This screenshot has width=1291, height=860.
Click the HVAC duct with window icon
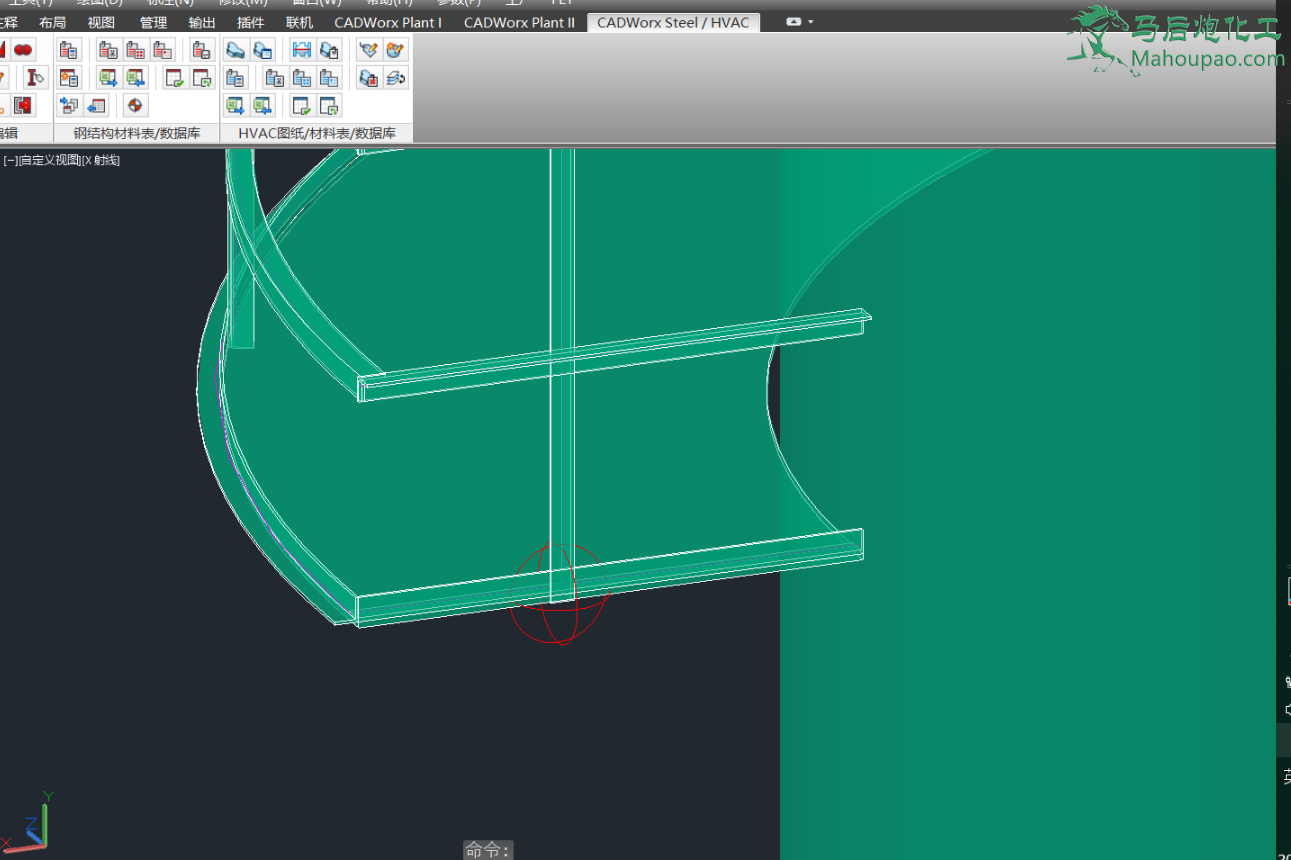262,49
